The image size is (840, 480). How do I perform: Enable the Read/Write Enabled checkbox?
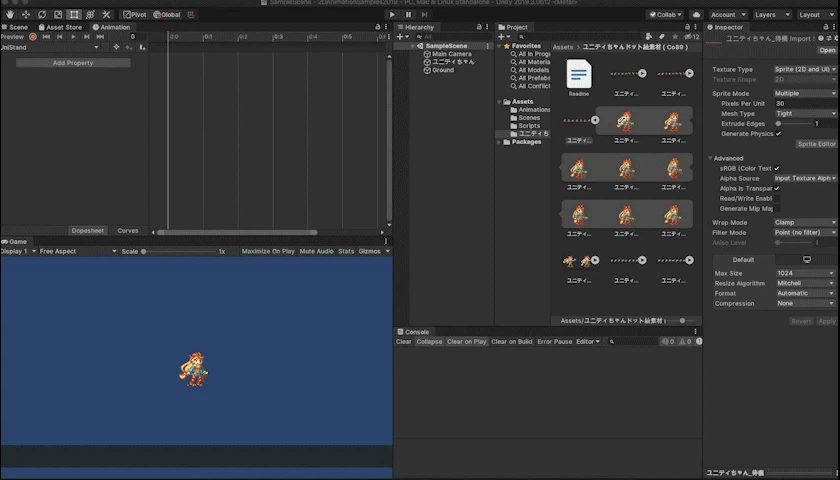point(777,198)
